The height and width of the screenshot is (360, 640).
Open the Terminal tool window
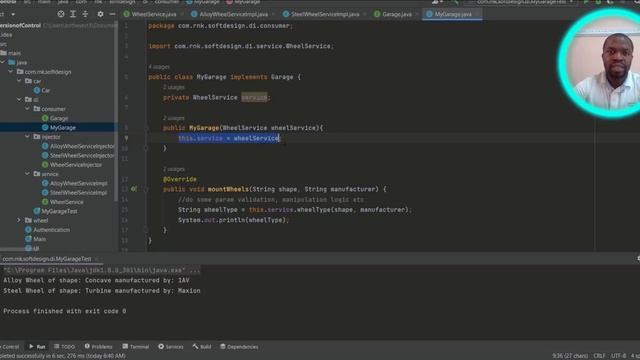[136, 347]
